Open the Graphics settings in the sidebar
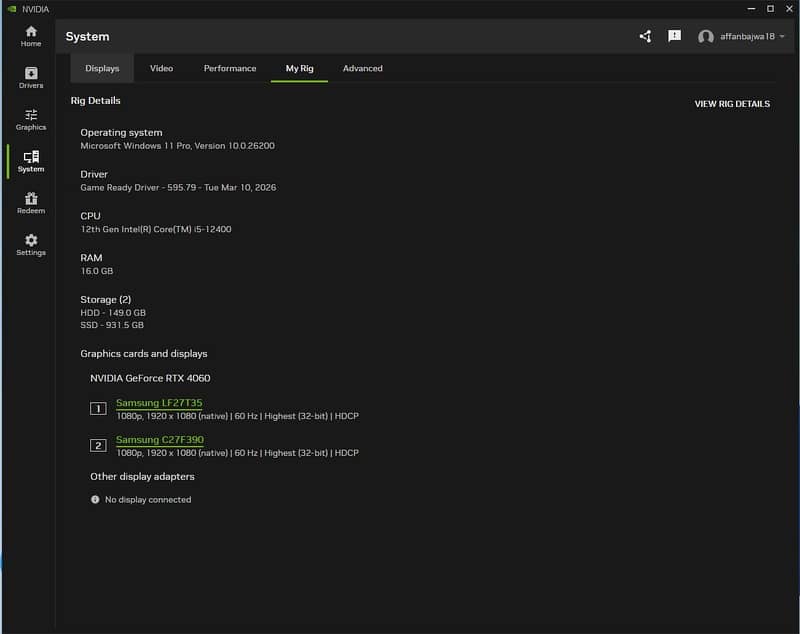 (31, 119)
